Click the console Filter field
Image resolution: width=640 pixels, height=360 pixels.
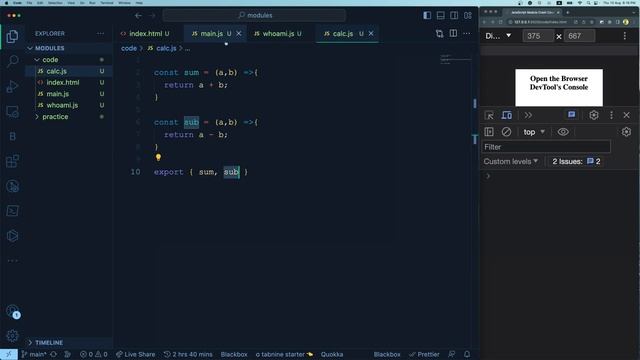[x=546, y=147]
